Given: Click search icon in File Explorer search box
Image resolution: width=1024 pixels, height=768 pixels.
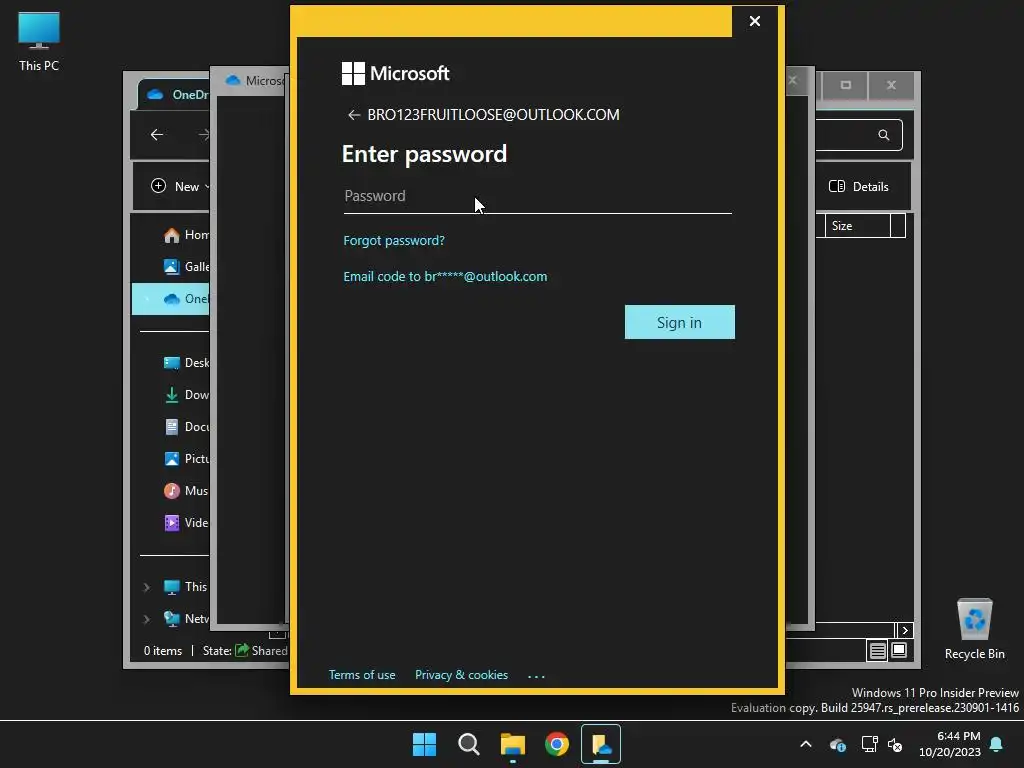Looking at the screenshot, I should pos(884,135).
